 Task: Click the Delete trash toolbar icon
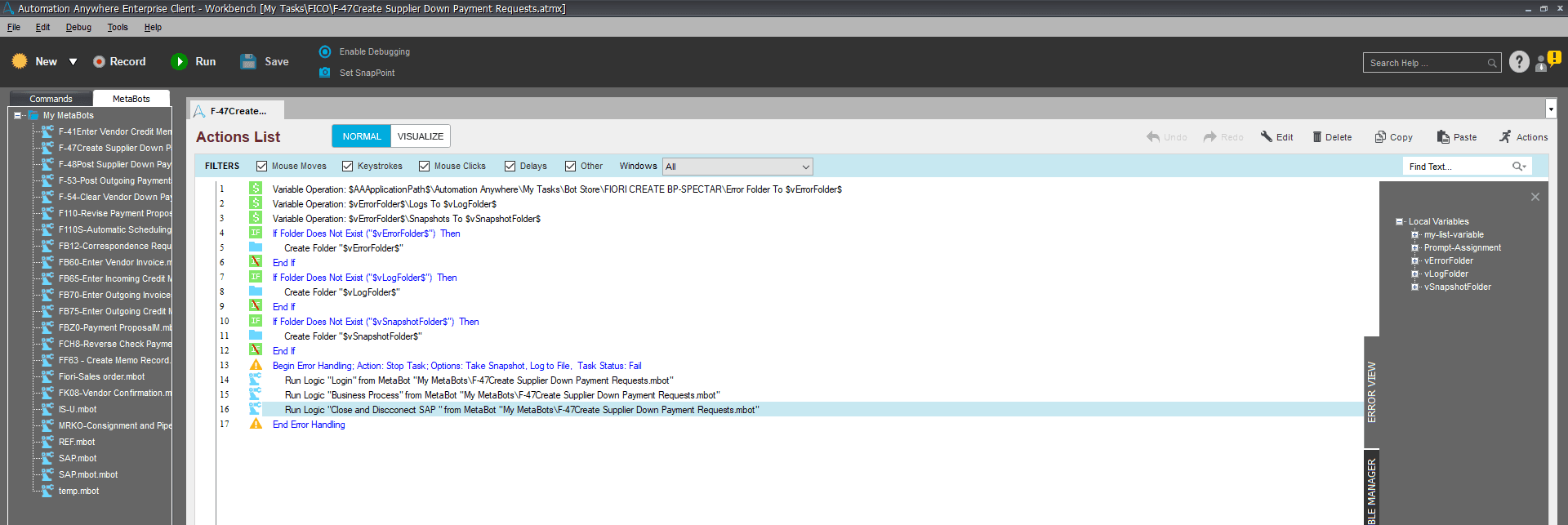click(x=1316, y=136)
